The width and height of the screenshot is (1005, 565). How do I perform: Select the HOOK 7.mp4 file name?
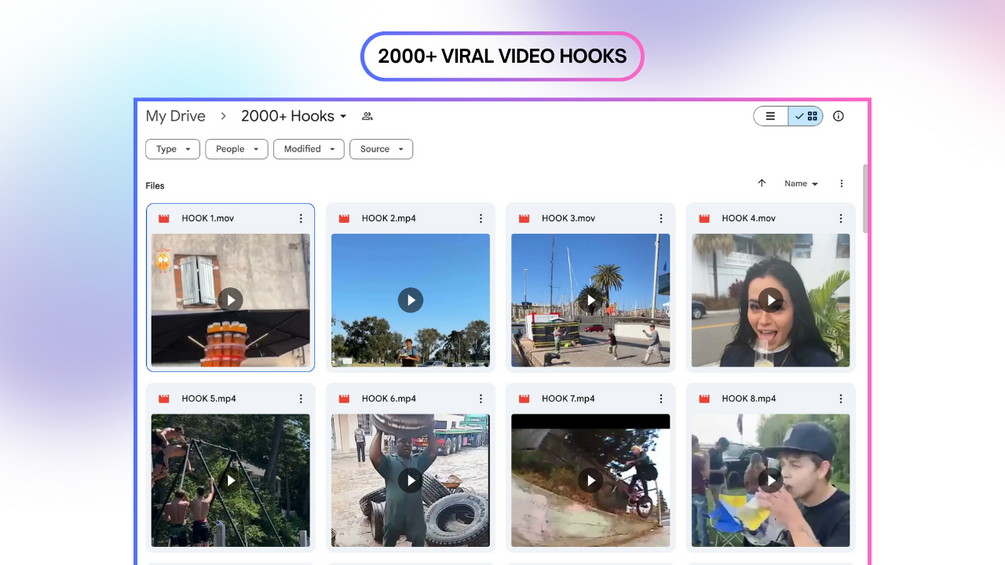coord(568,398)
